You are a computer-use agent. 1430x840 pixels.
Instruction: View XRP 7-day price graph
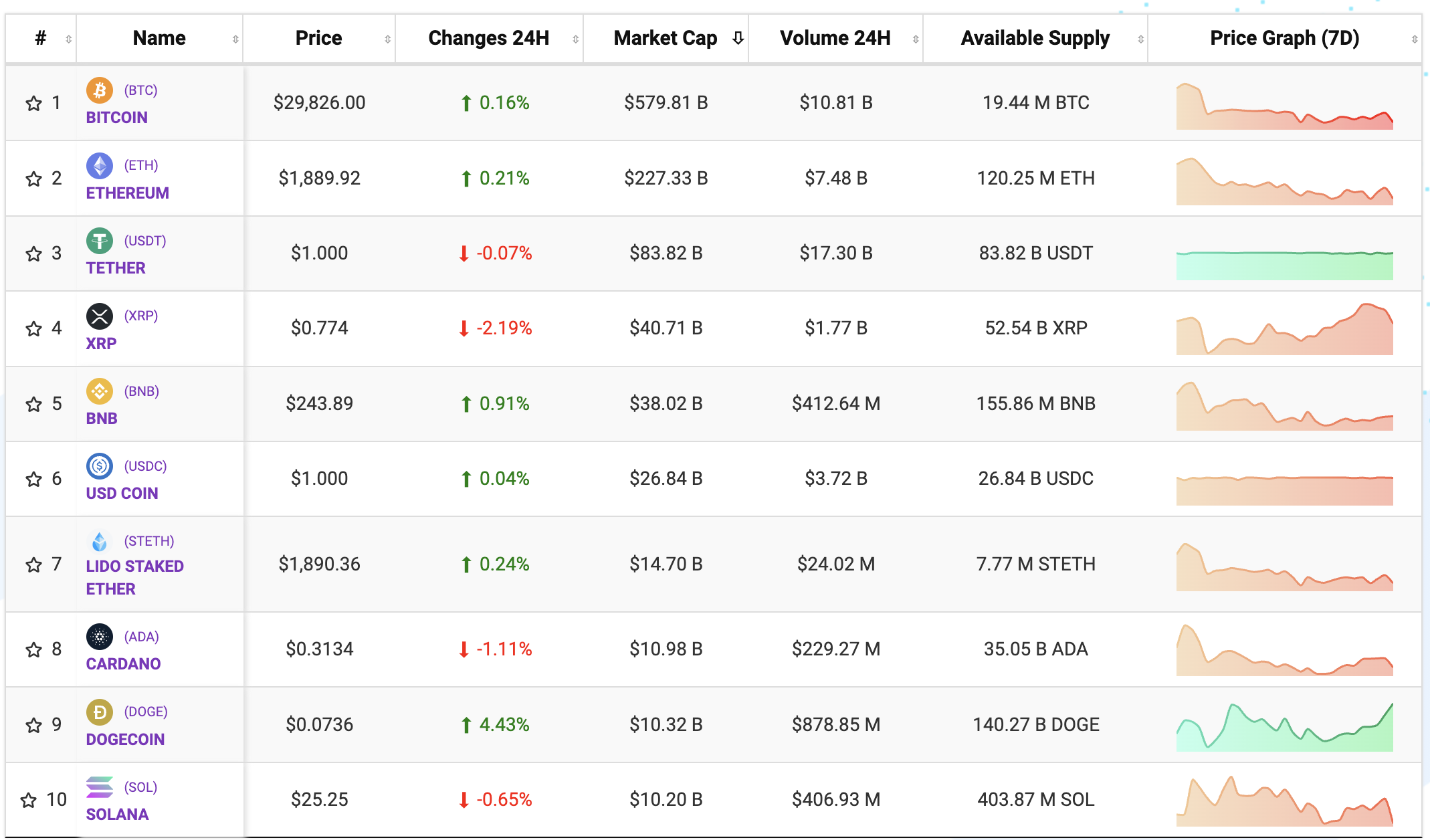tap(1285, 329)
